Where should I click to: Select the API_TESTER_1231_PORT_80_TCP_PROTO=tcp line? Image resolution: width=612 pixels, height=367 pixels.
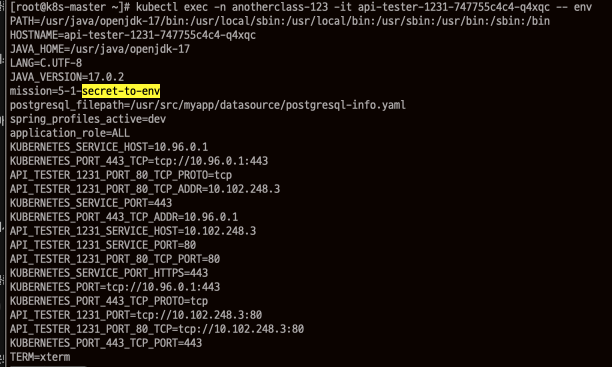coord(121,175)
